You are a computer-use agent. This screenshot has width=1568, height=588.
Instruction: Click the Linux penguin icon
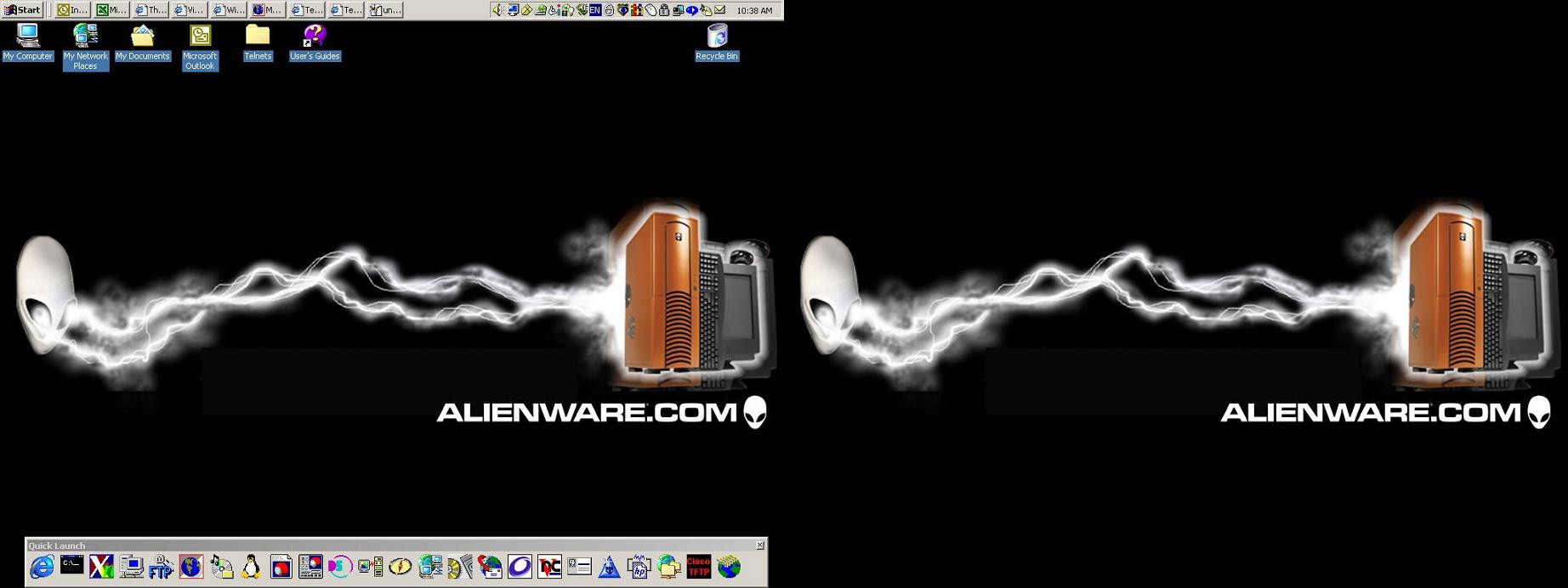coord(251,567)
